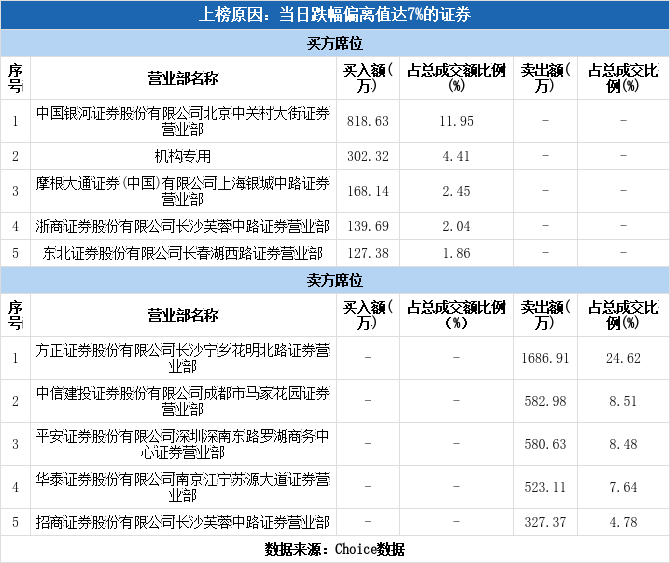The height and width of the screenshot is (563, 670).
Task: Click 中信建投证券 成都市马家花园 branch name
Action: coord(183,402)
